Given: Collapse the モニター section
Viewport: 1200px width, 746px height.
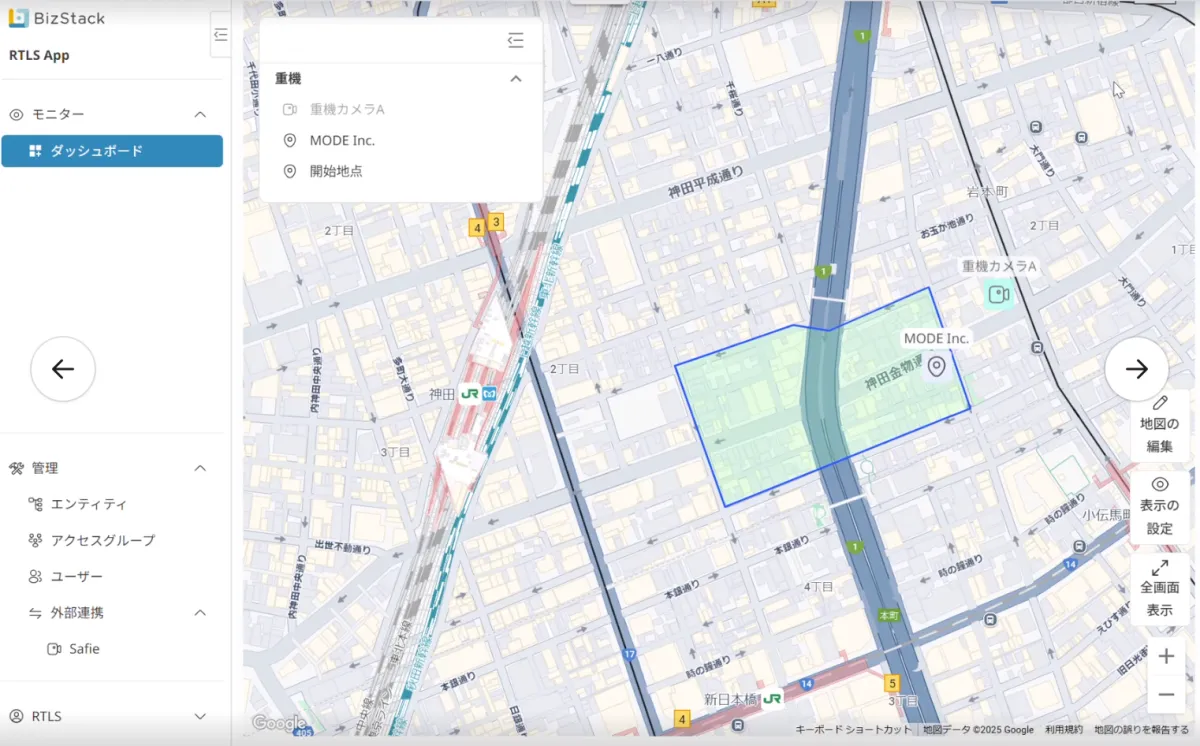Looking at the screenshot, I should click(200, 115).
